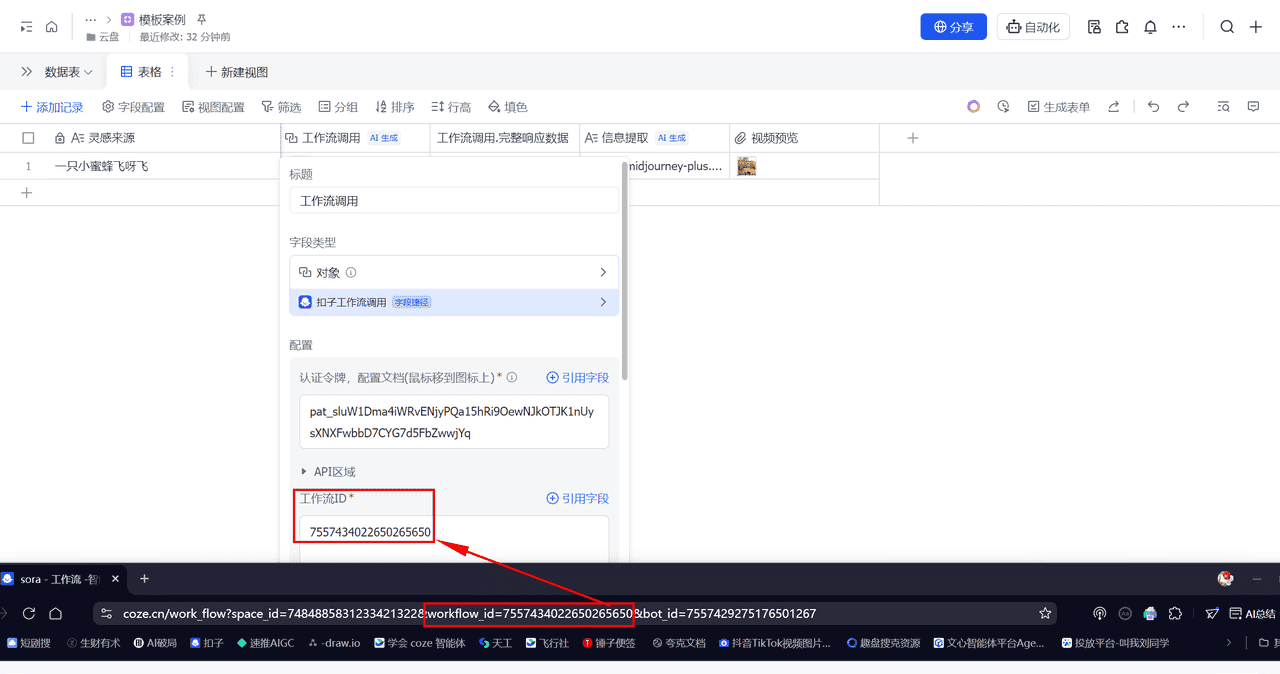Click the 分享 share button

pyautogui.click(x=953, y=27)
